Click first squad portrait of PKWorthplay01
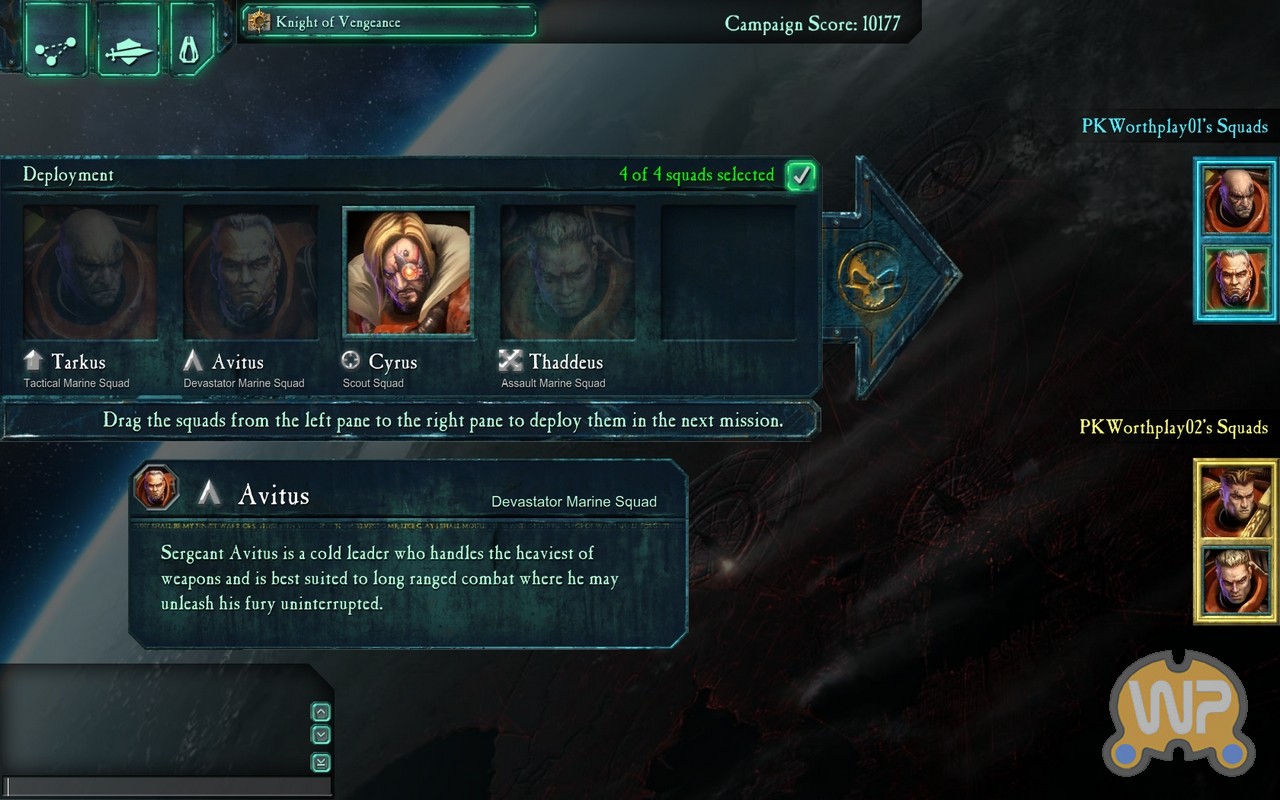The height and width of the screenshot is (800, 1280). (1236, 200)
